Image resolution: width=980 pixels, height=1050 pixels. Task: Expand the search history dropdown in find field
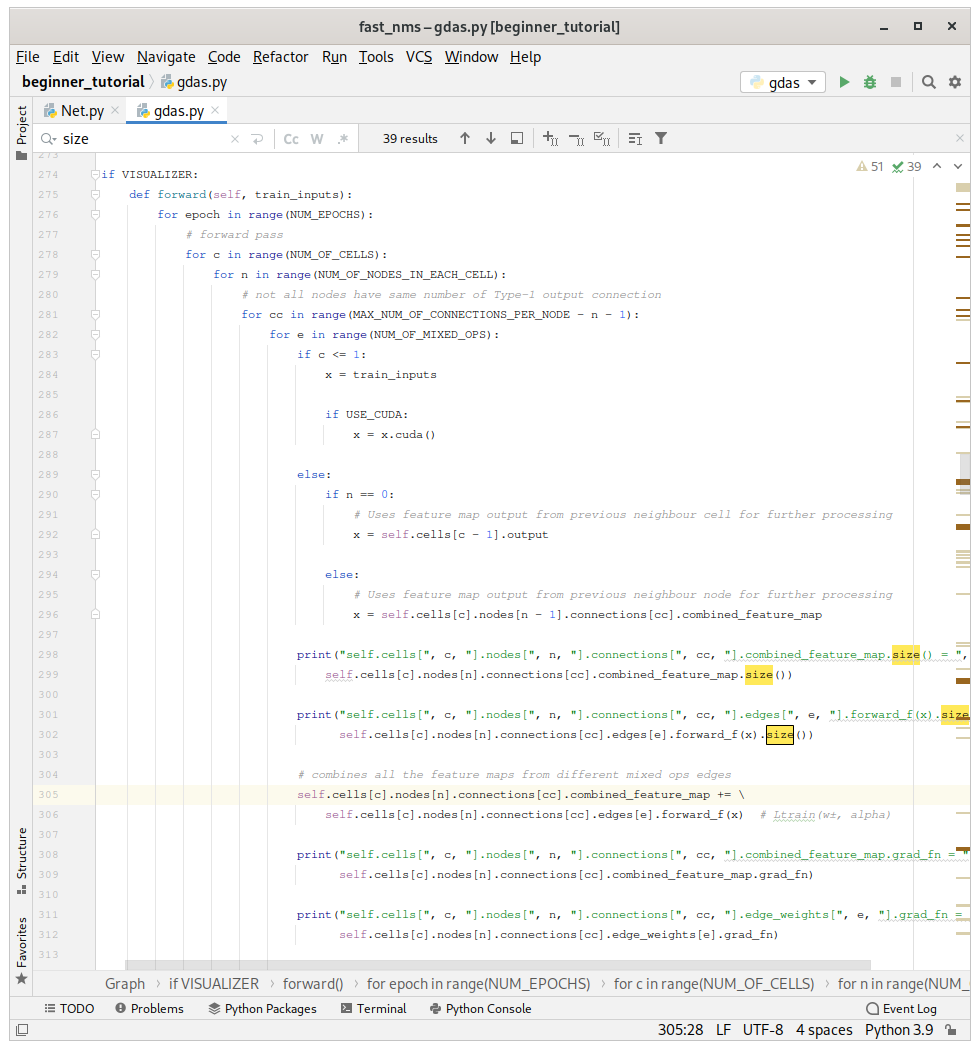point(49,139)
